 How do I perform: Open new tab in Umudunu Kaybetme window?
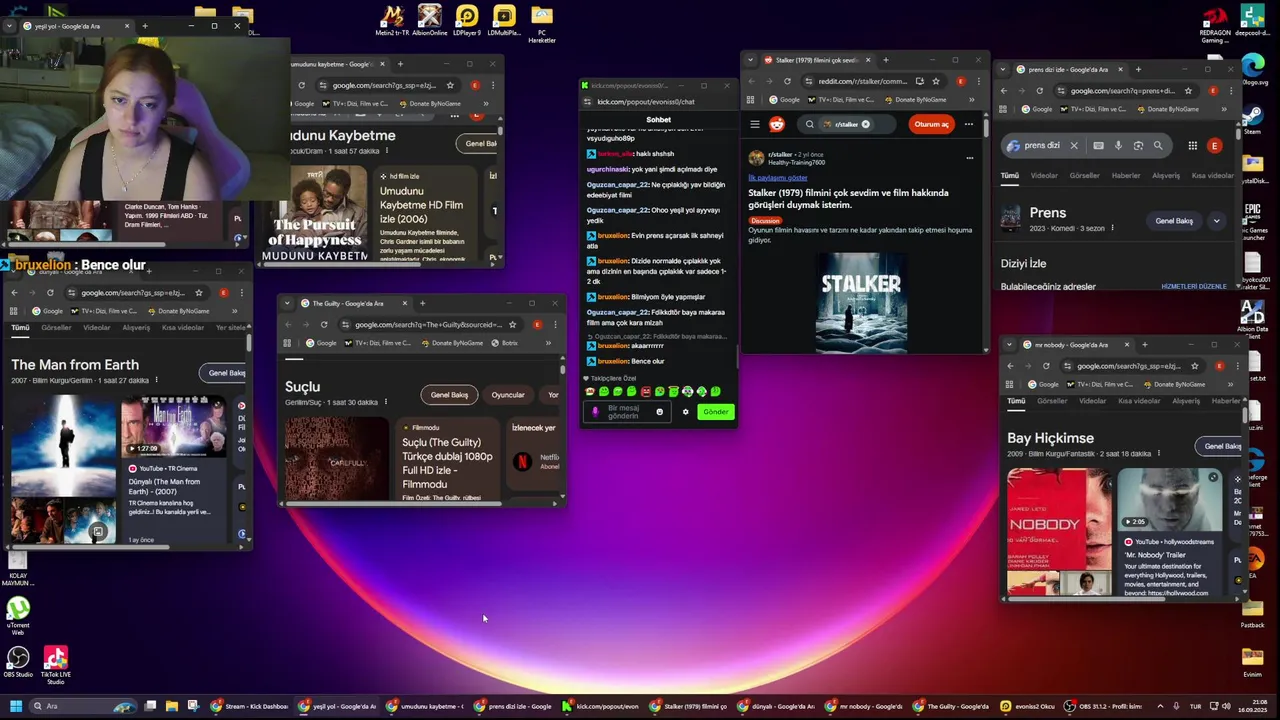[x=400, y=64]
